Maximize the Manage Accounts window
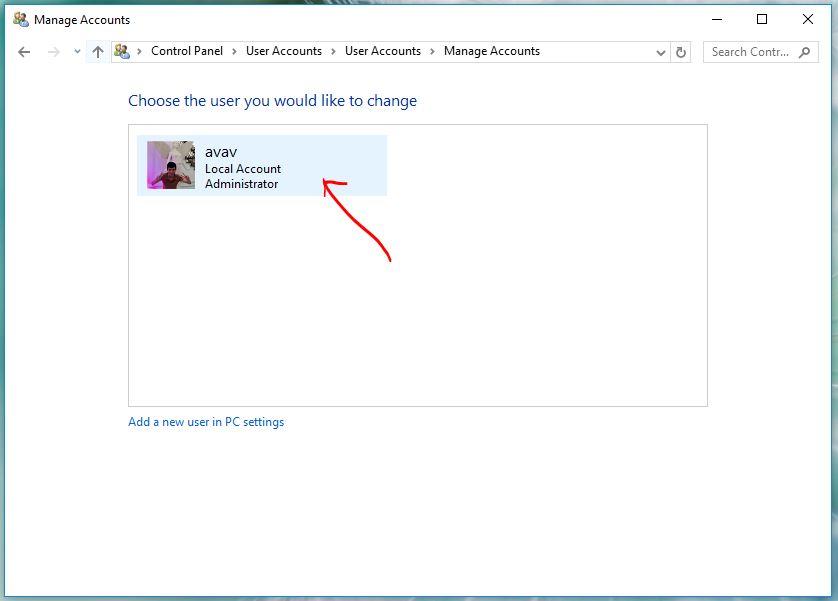Image resolution: width=838 pixels, height=601 pixels. pos(762,19)
